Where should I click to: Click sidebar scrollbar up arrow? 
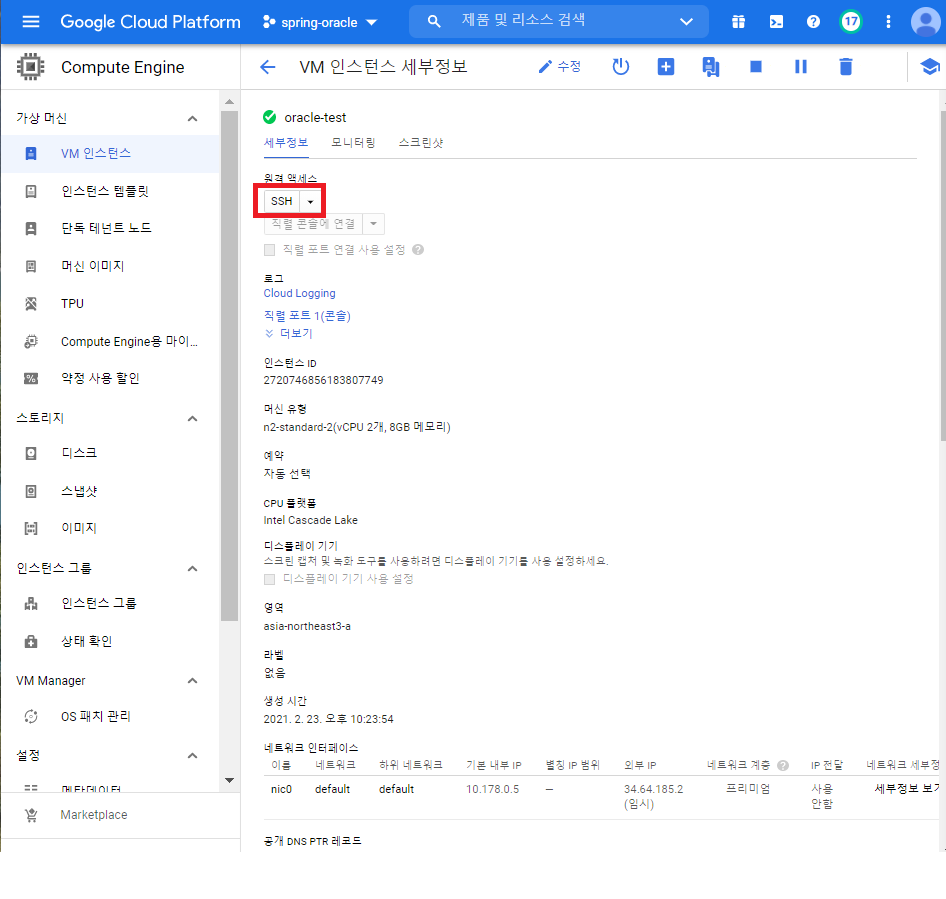point(229,101)
